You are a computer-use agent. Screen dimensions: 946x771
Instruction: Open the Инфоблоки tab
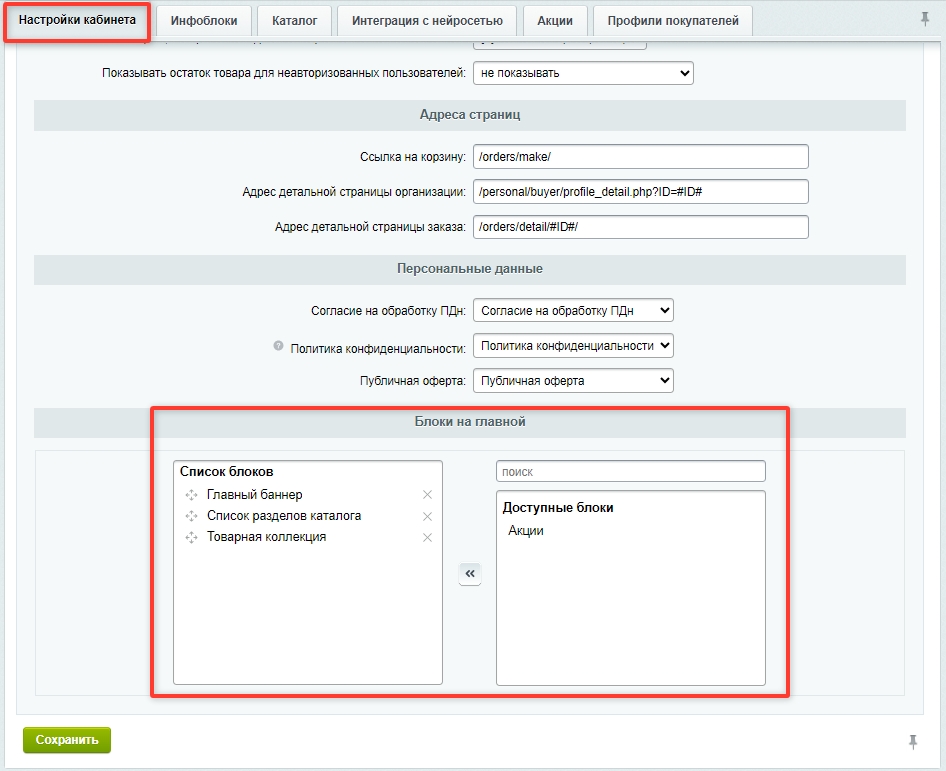(x=204, y=21)
